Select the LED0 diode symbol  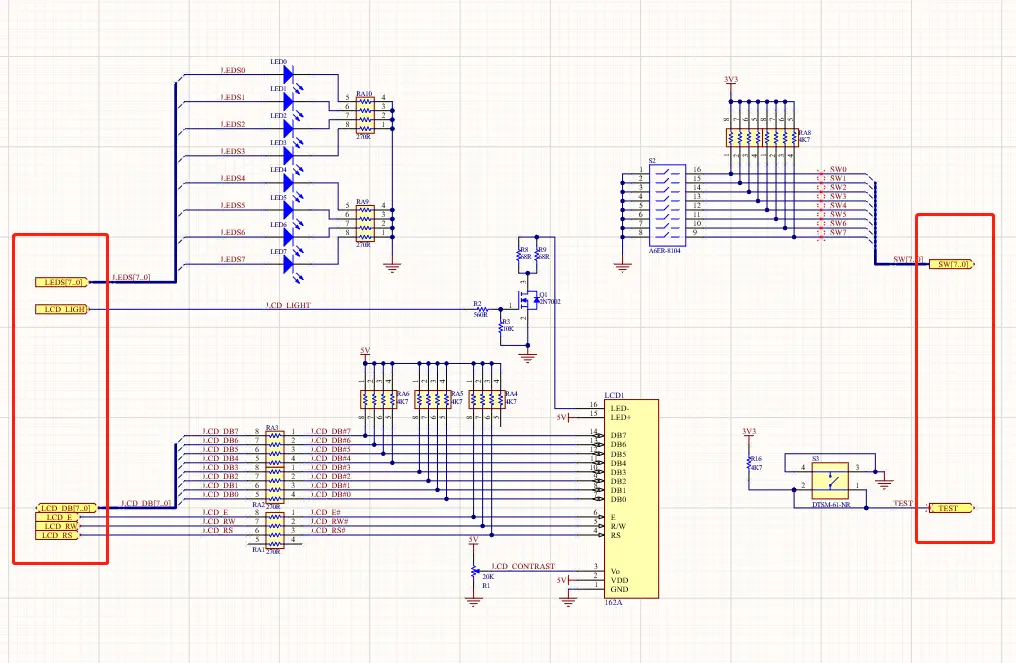click(289, 75)
